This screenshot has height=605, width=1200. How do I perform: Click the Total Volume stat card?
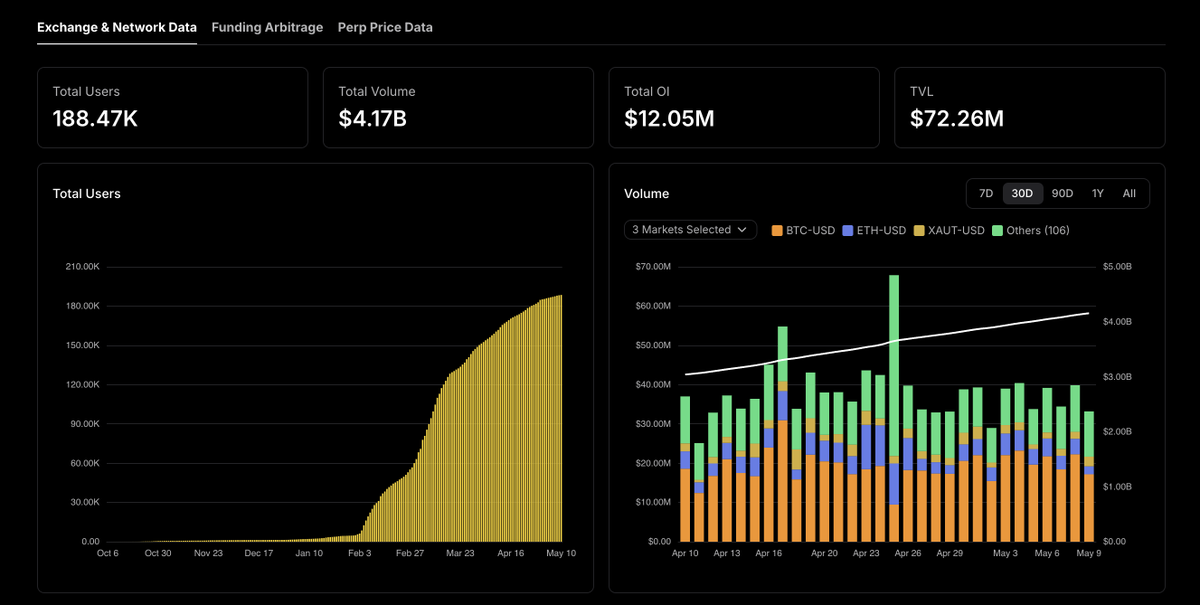click(458, 108)
